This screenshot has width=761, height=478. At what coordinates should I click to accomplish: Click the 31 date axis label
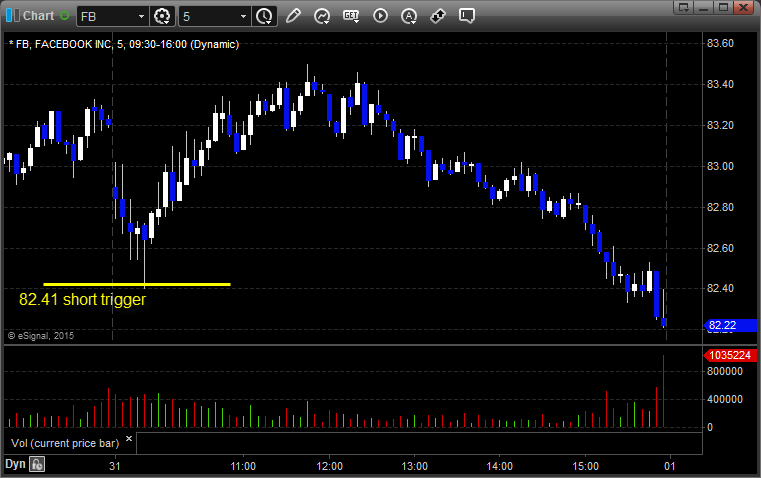pos(115,466)
